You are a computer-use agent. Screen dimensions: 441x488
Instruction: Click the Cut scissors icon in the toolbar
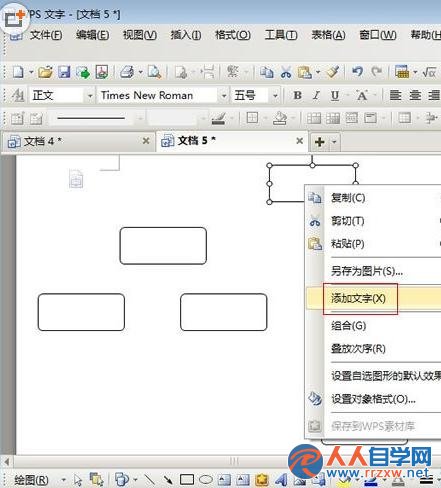pyautogui.click(x=286, y=72)
